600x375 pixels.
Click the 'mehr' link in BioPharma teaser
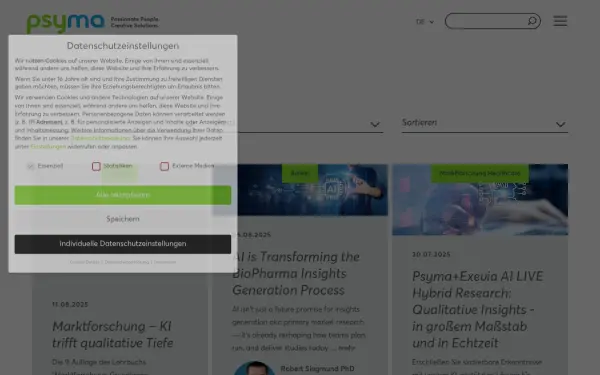pos(347,348)
